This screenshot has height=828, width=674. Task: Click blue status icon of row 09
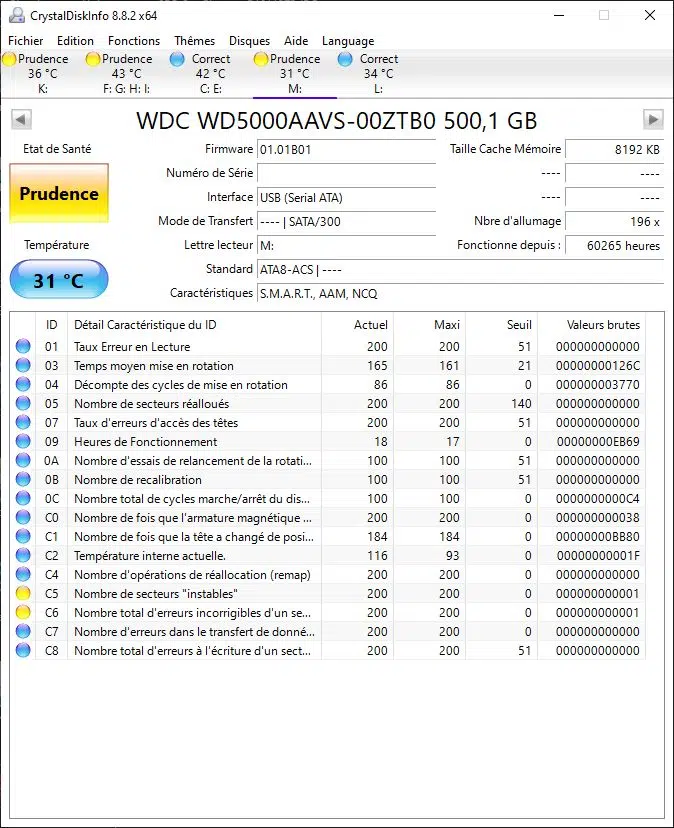point(23,441)
